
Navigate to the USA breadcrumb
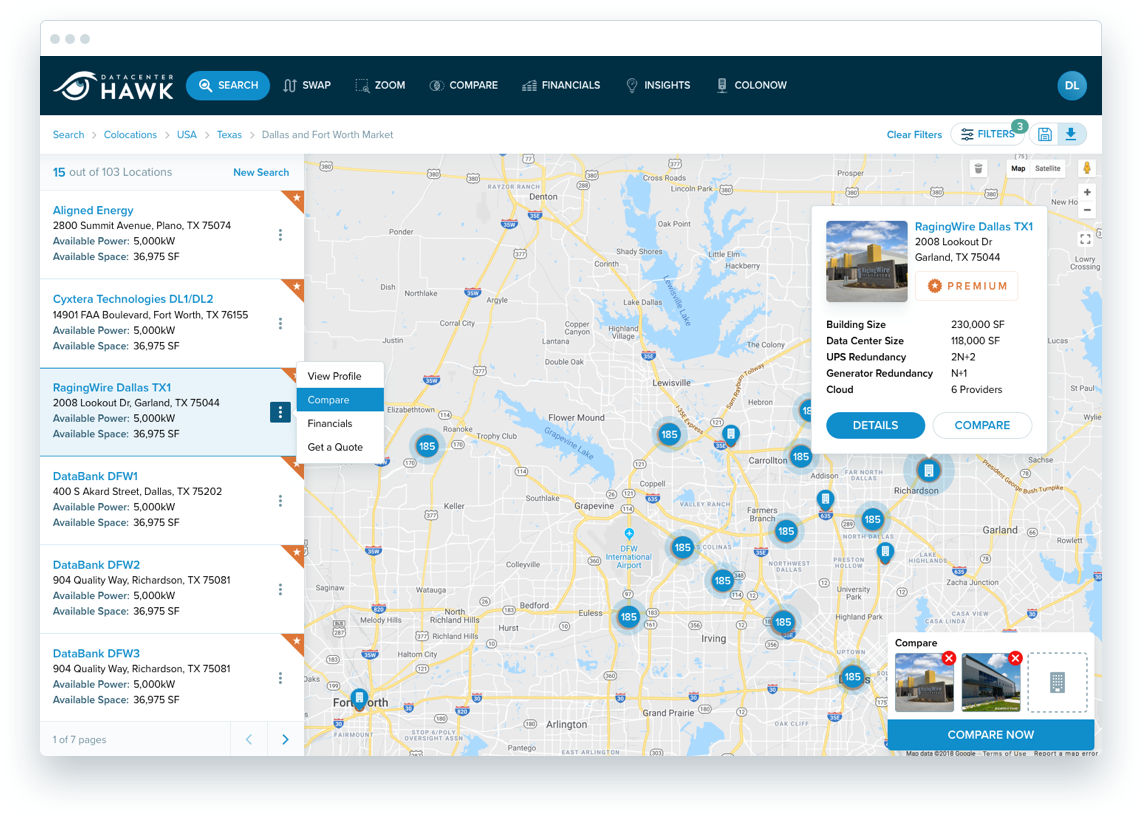tap(186, 135)
